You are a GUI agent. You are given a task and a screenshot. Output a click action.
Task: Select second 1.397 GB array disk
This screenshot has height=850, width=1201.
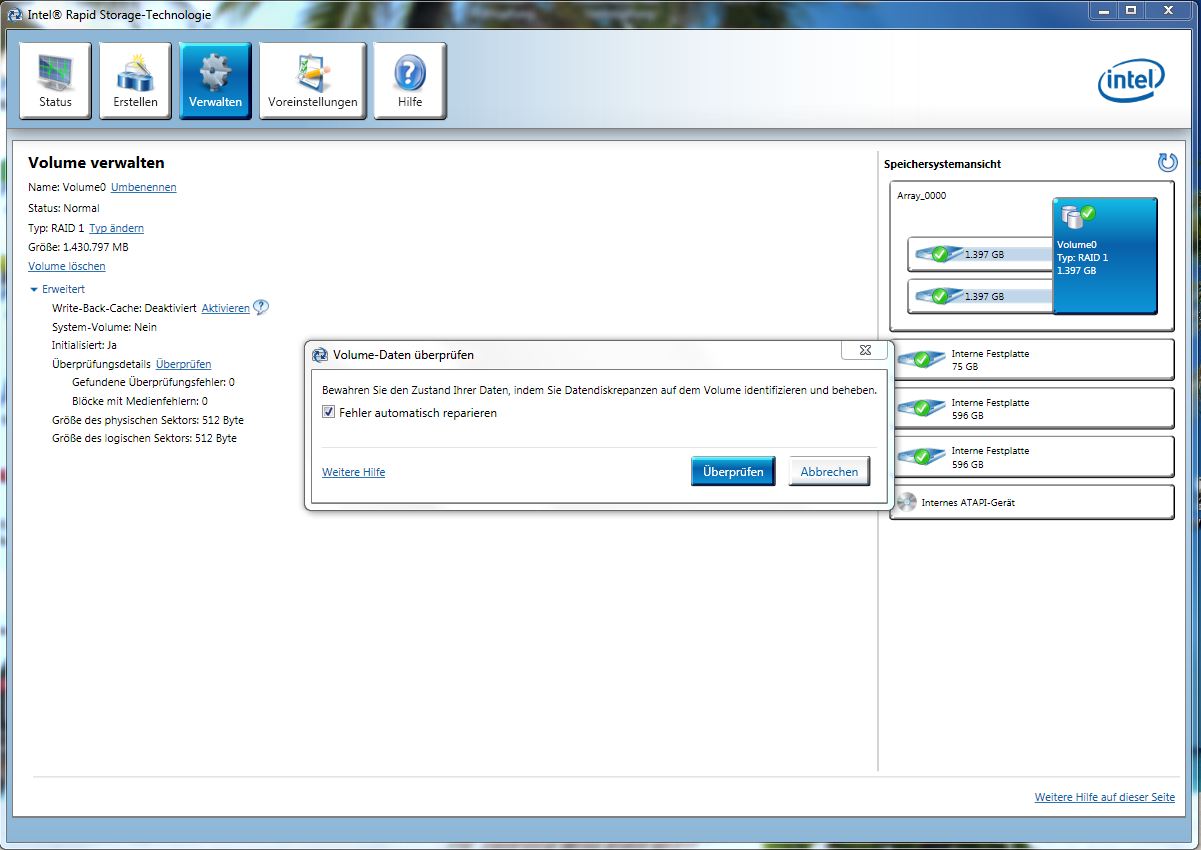click(x=980, y=296)
